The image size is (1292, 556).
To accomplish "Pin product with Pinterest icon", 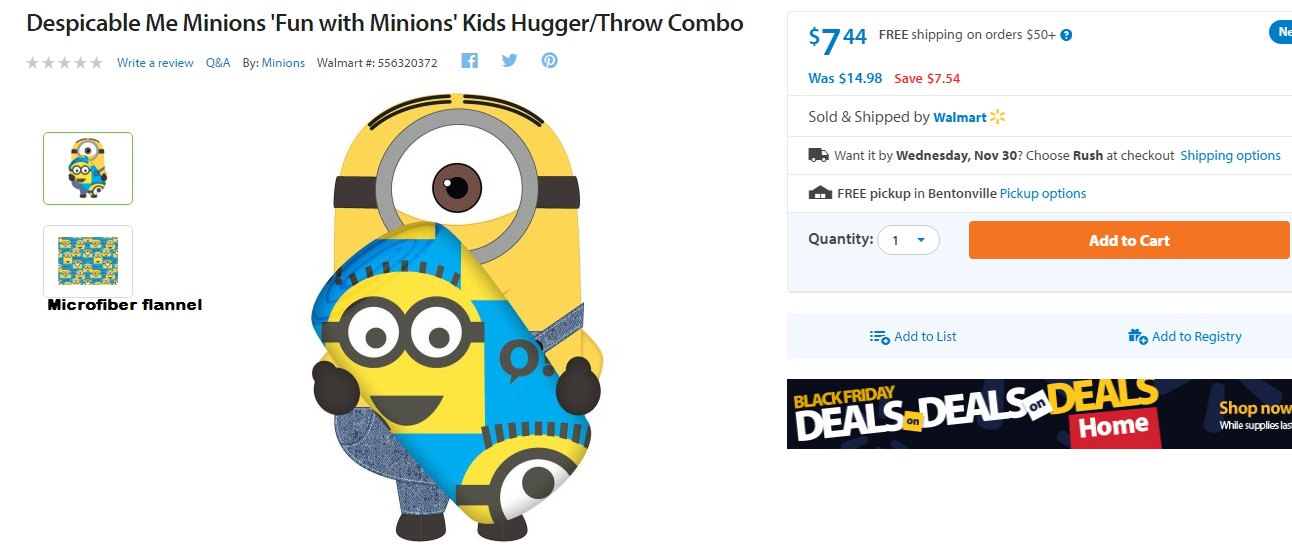I will 549,61.
